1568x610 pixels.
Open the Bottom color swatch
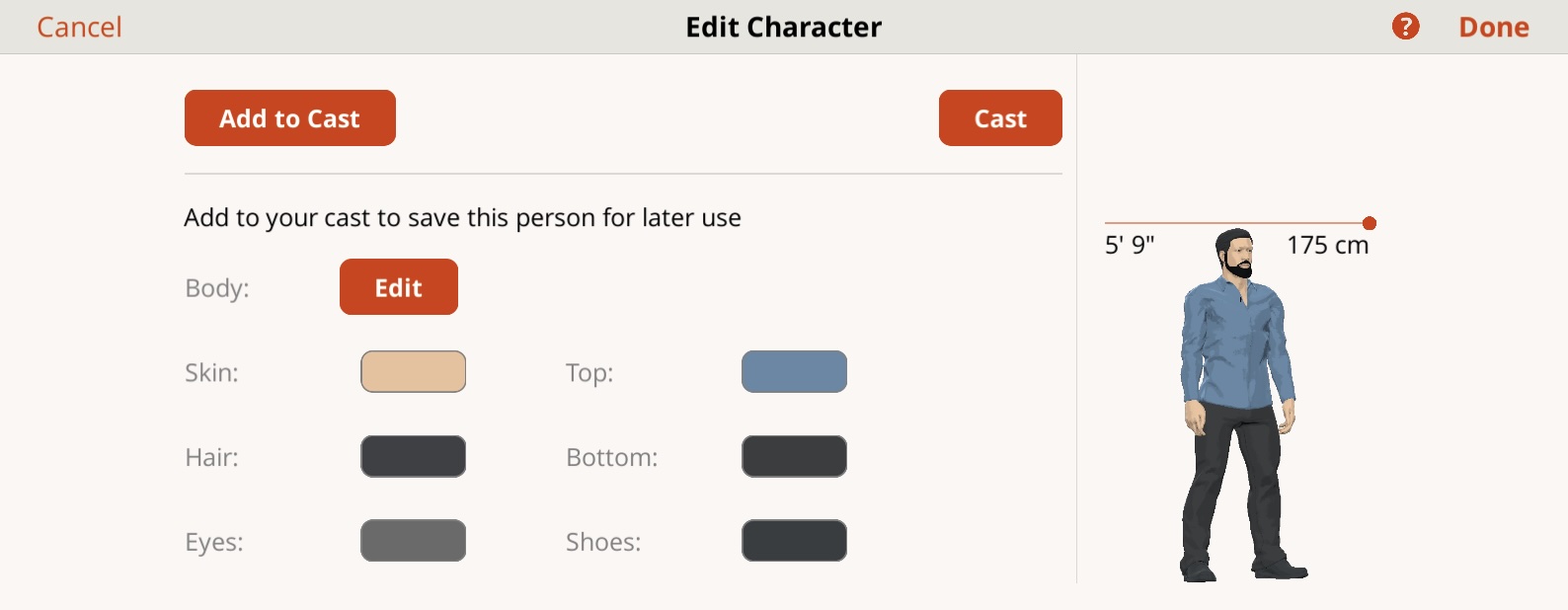tap(794, 457)
